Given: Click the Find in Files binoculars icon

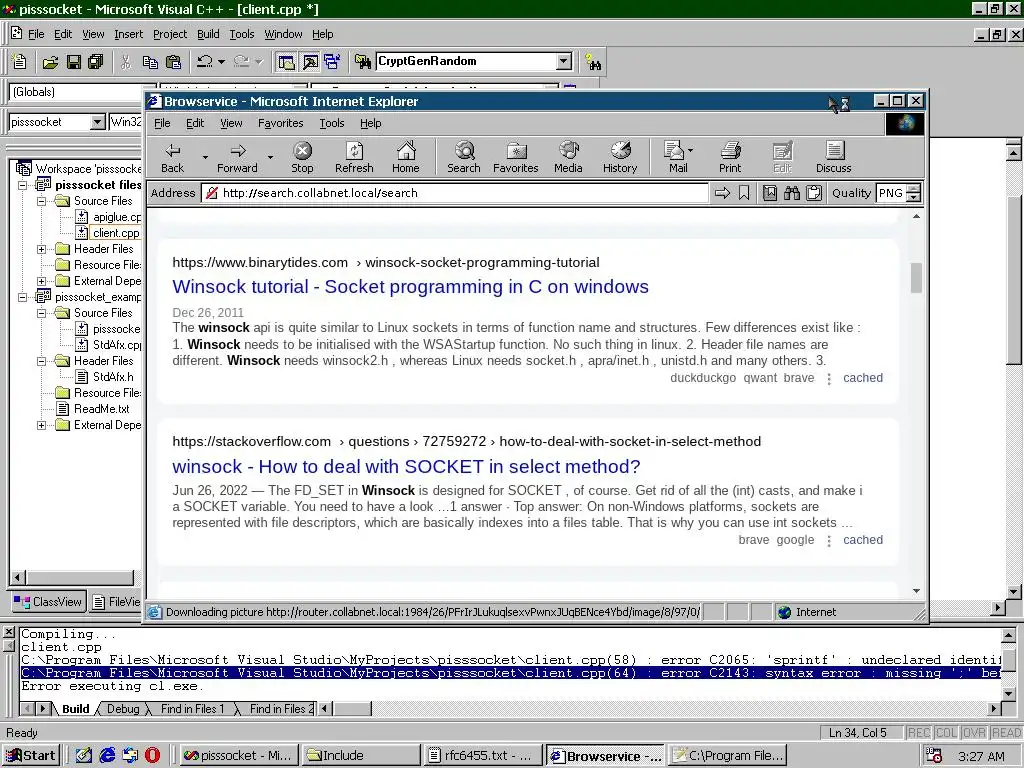Looking at the screenshot, I should [x=362, y=62].
